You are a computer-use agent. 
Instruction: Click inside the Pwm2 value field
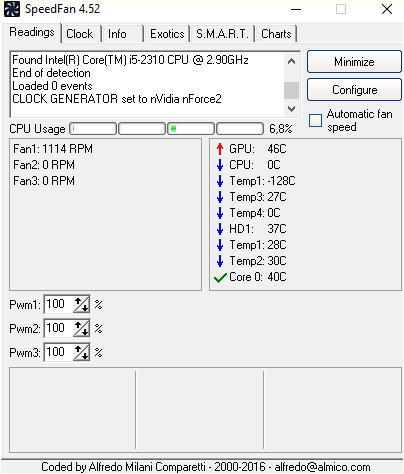58,328
